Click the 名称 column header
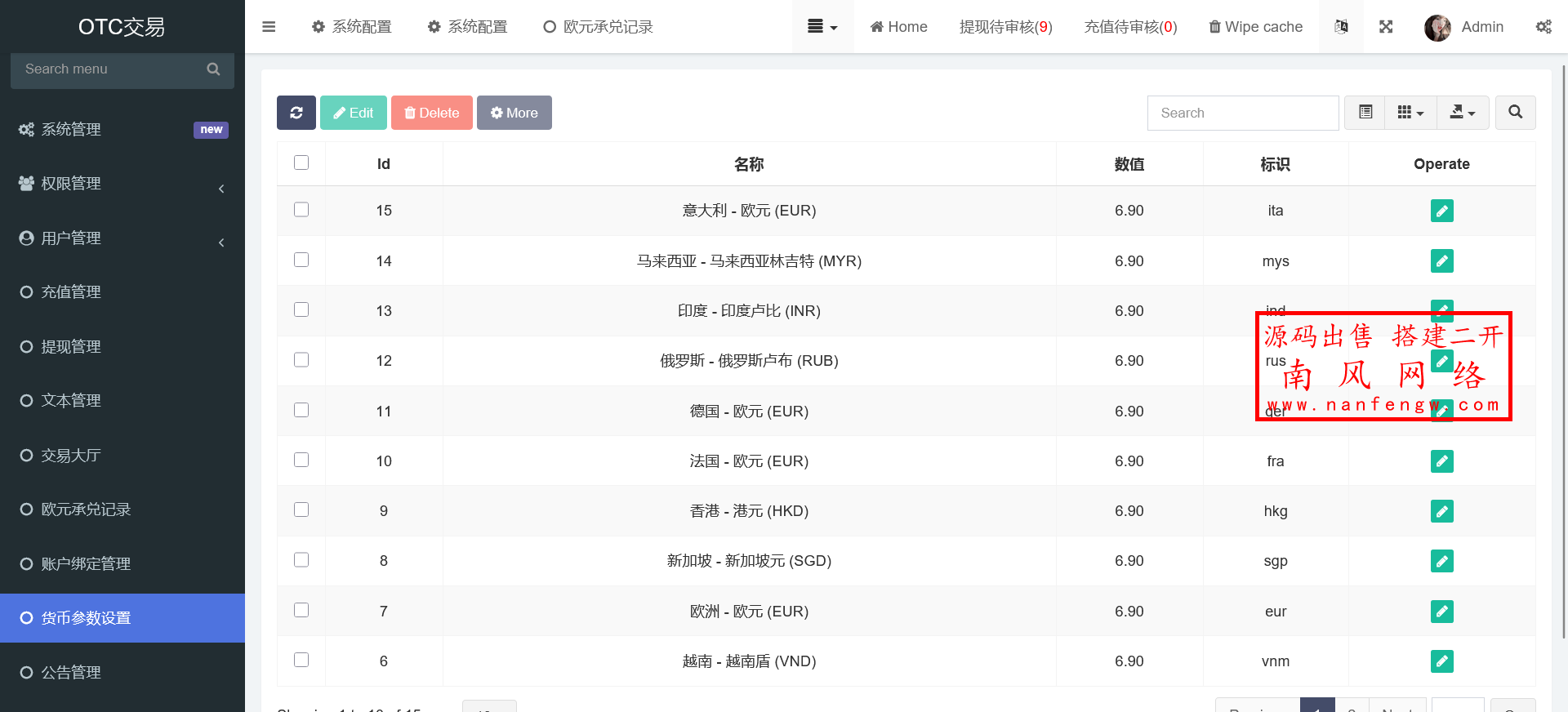Viewport: 1568px width, 712px height. [749, 164]
